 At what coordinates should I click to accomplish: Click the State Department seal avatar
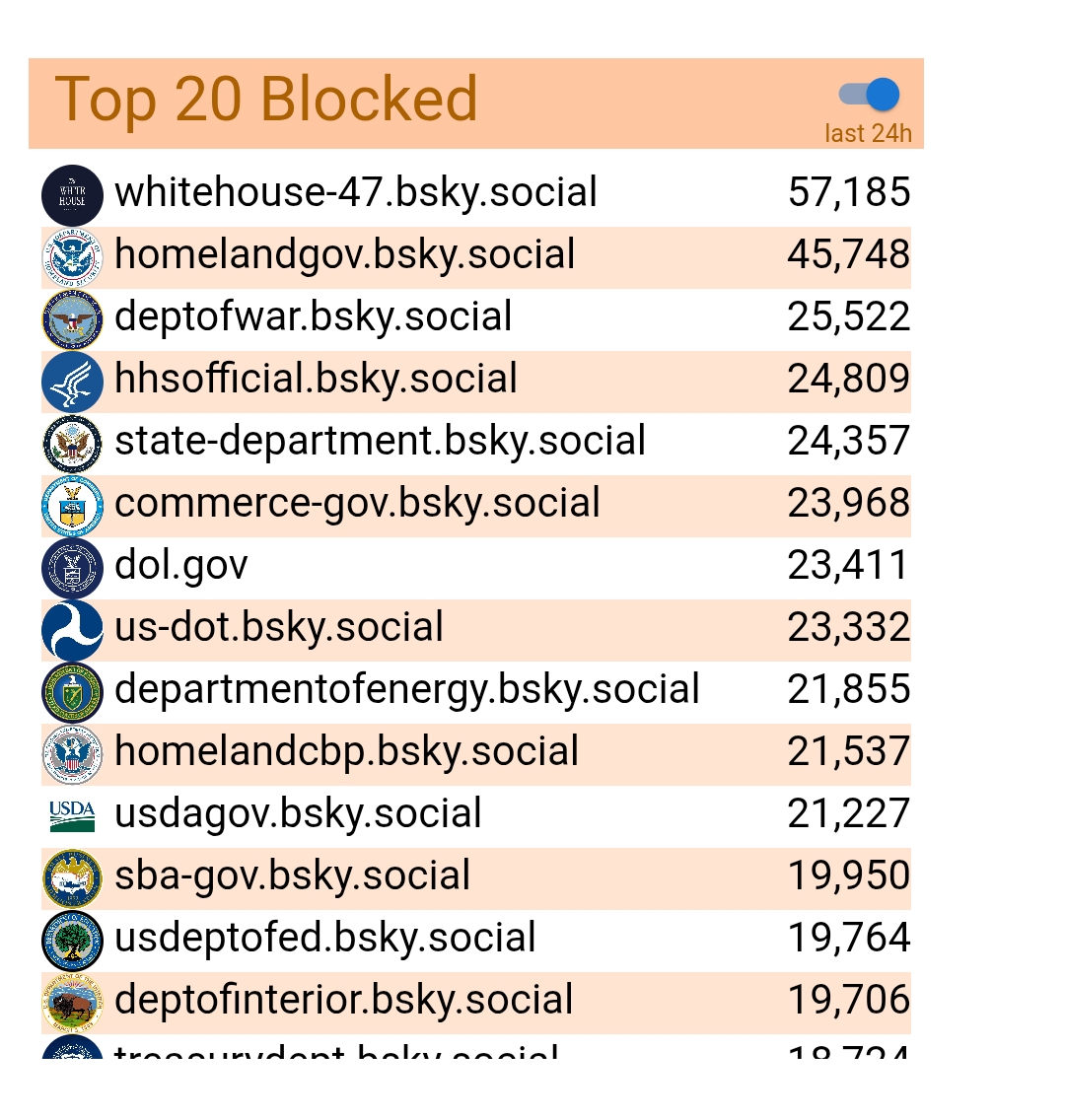coord(72,443)
